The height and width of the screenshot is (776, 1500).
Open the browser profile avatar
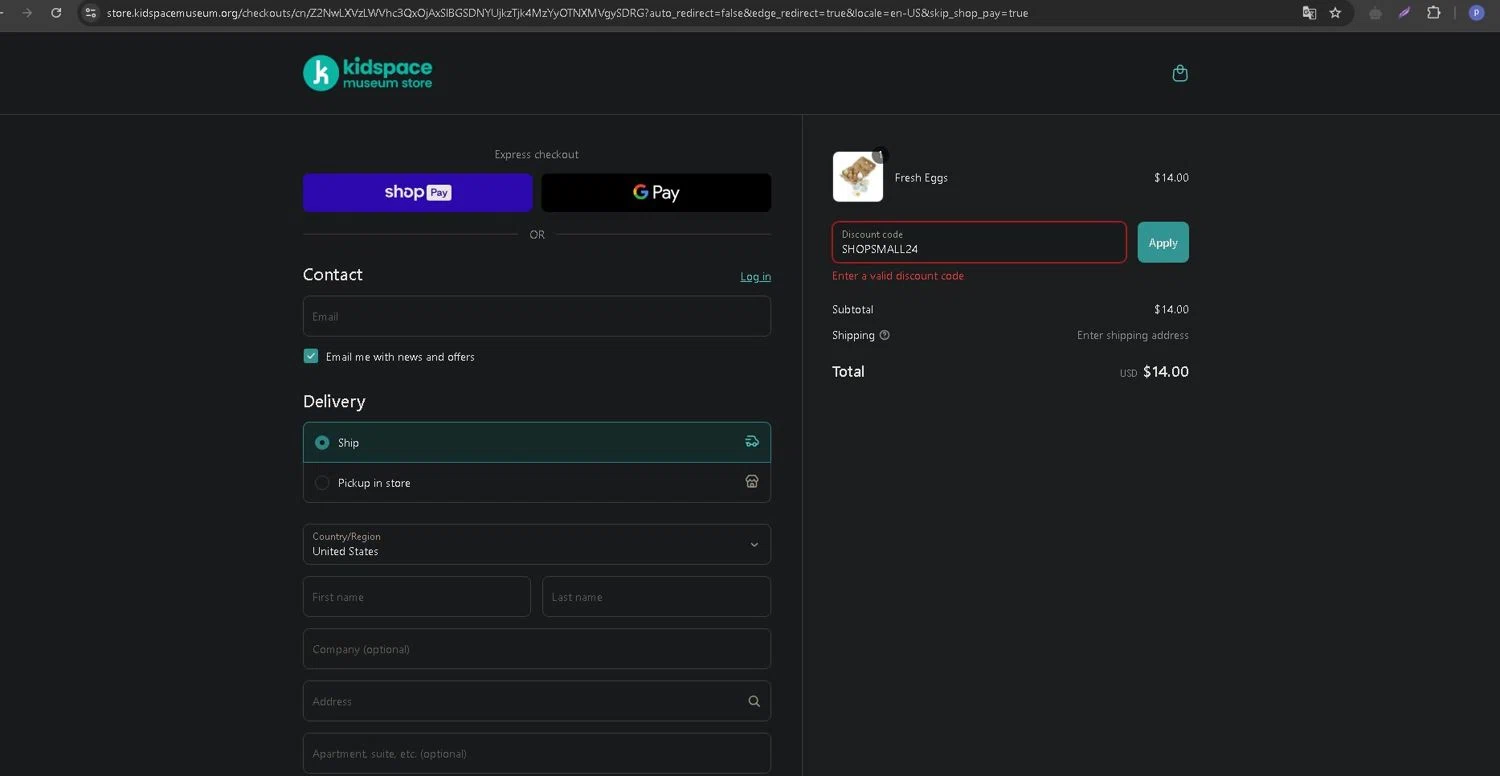coord(1476,13)
